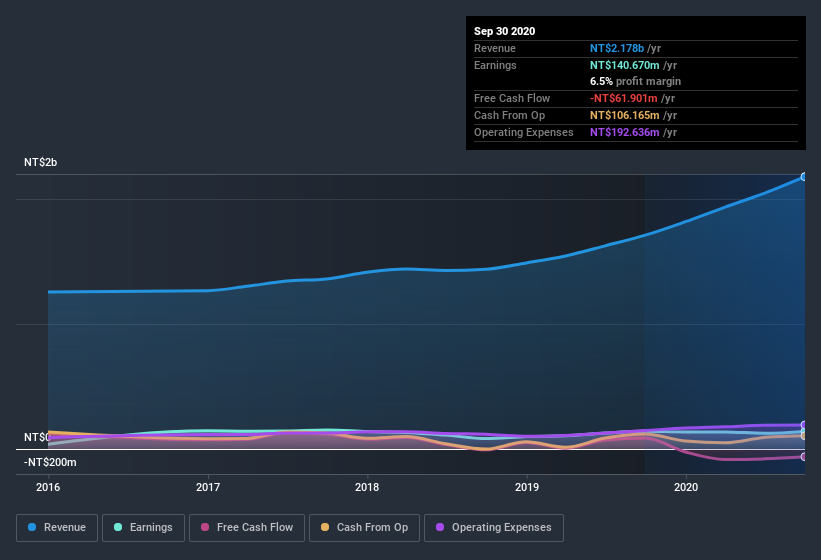Click the teal Earnings legend dot
Viewport: 821px width, 560px height.
point(118,527)
